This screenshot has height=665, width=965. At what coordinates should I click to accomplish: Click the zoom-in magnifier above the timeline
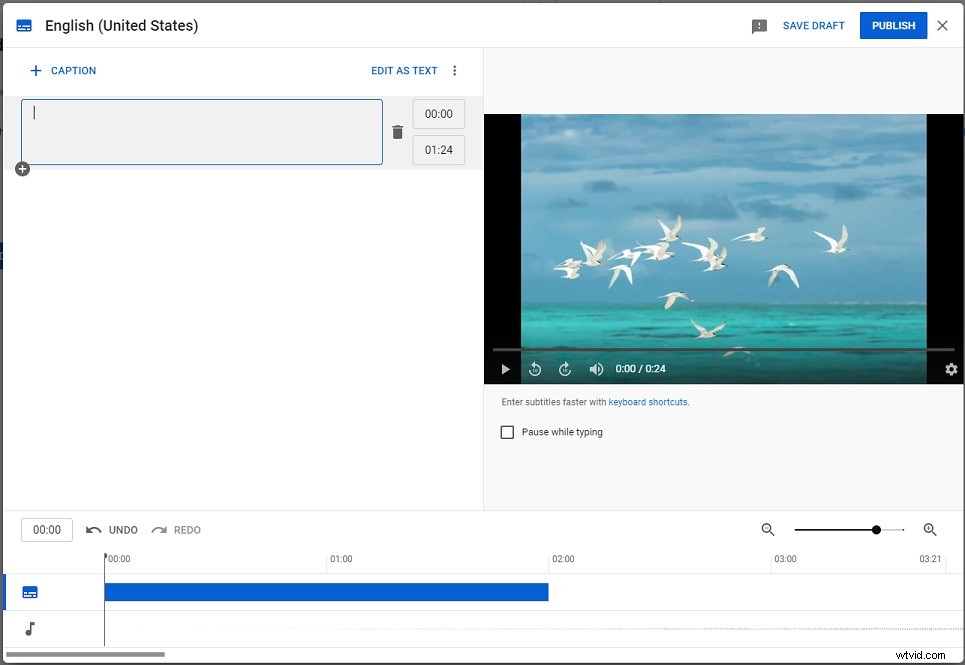pos(930,529)
